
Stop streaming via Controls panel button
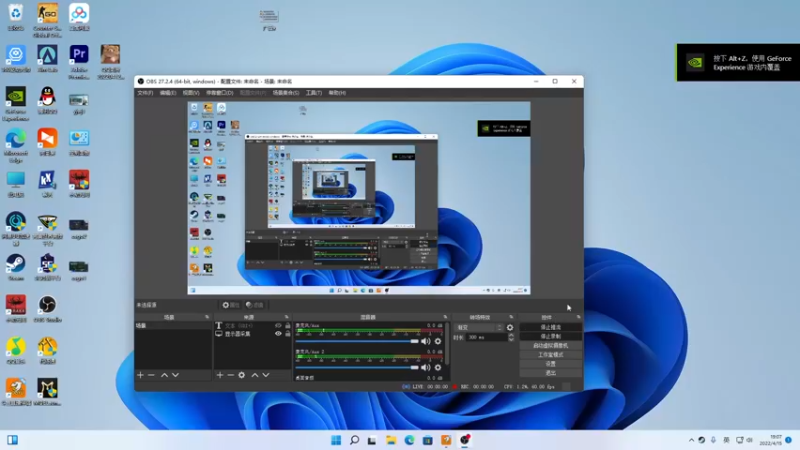(x=551, y=327)
